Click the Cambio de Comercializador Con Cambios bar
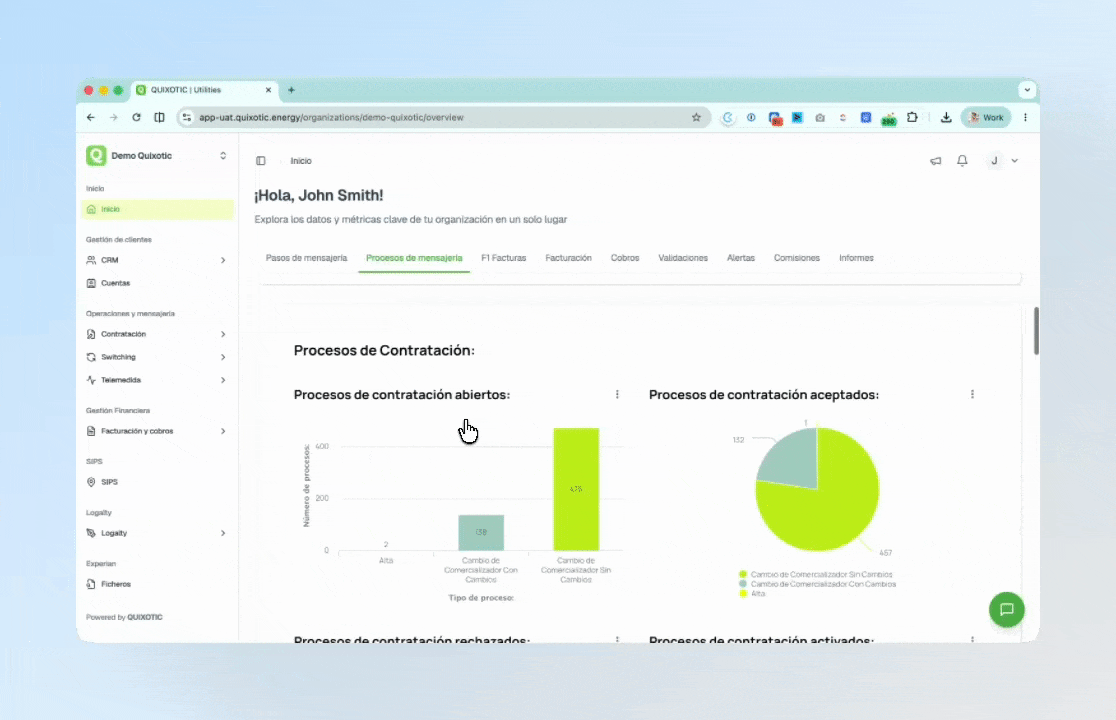 tap(481, 533)
